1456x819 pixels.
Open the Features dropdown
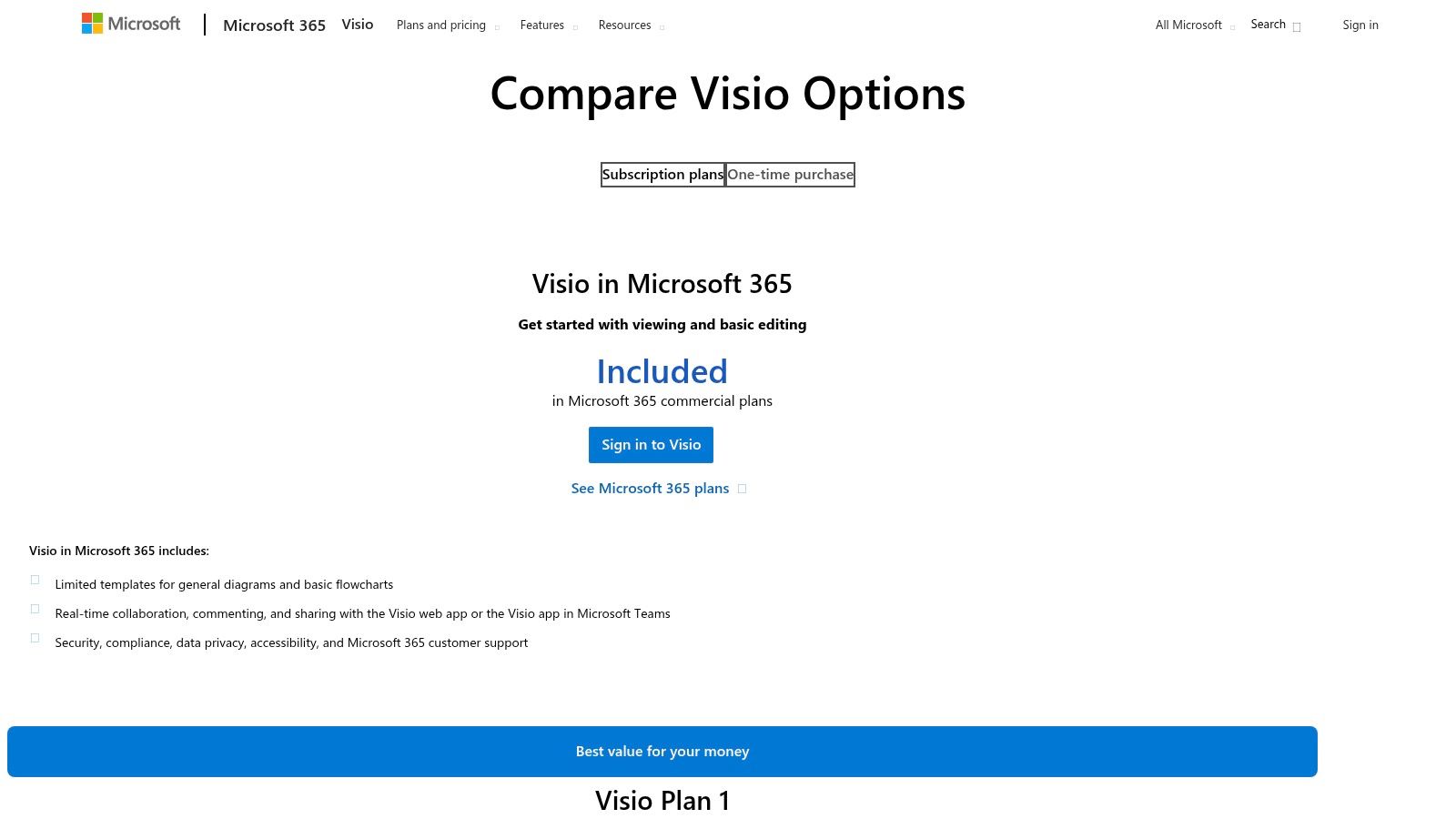(x=541, y=25)
